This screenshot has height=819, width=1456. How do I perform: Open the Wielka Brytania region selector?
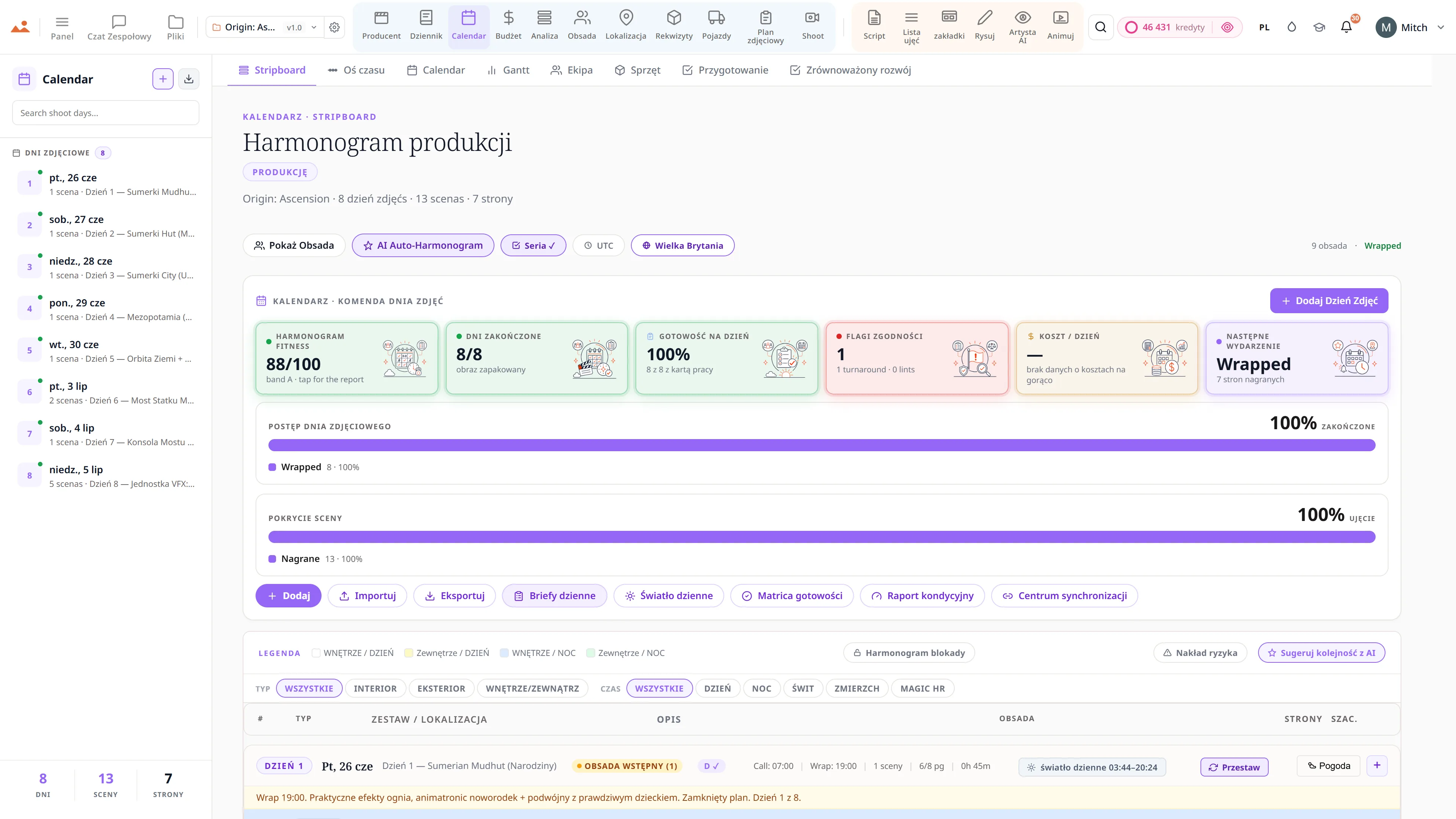[x=682, y=245]
